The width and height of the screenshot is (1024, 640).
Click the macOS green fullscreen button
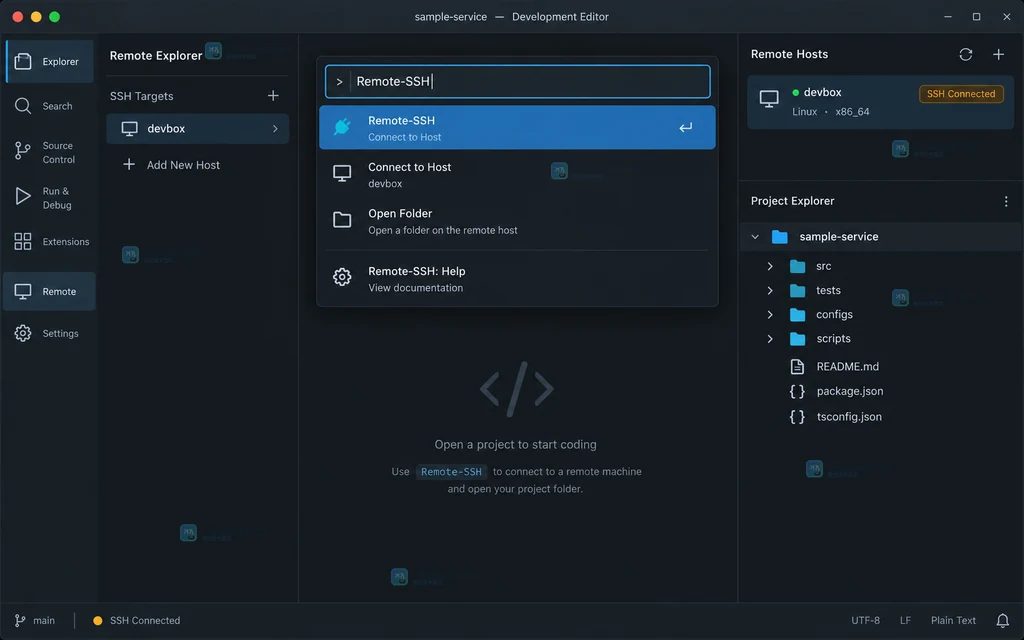click(55, 17)
